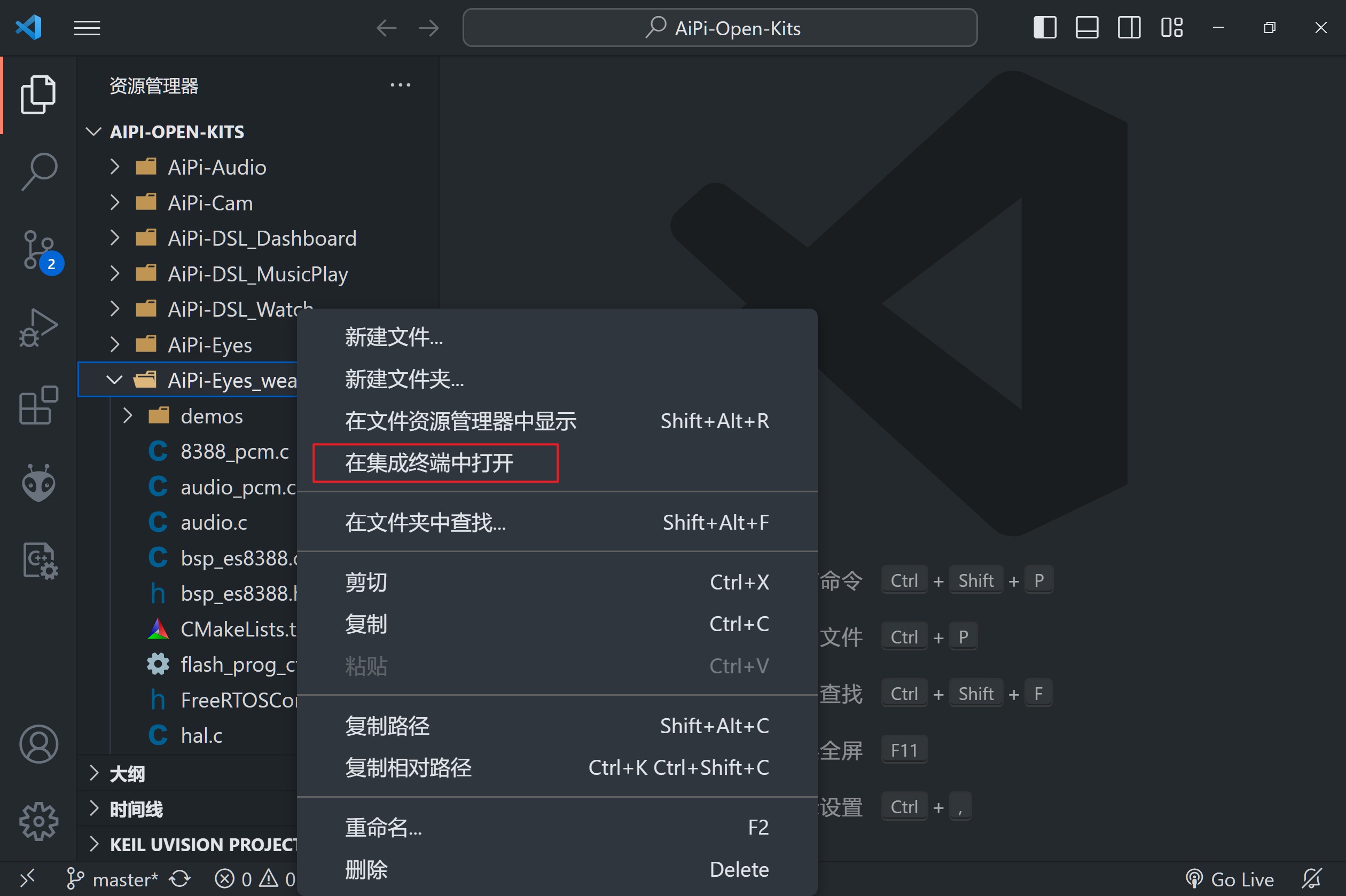Select 在集成终端中打开 menu entry

[x=557, y=463]
